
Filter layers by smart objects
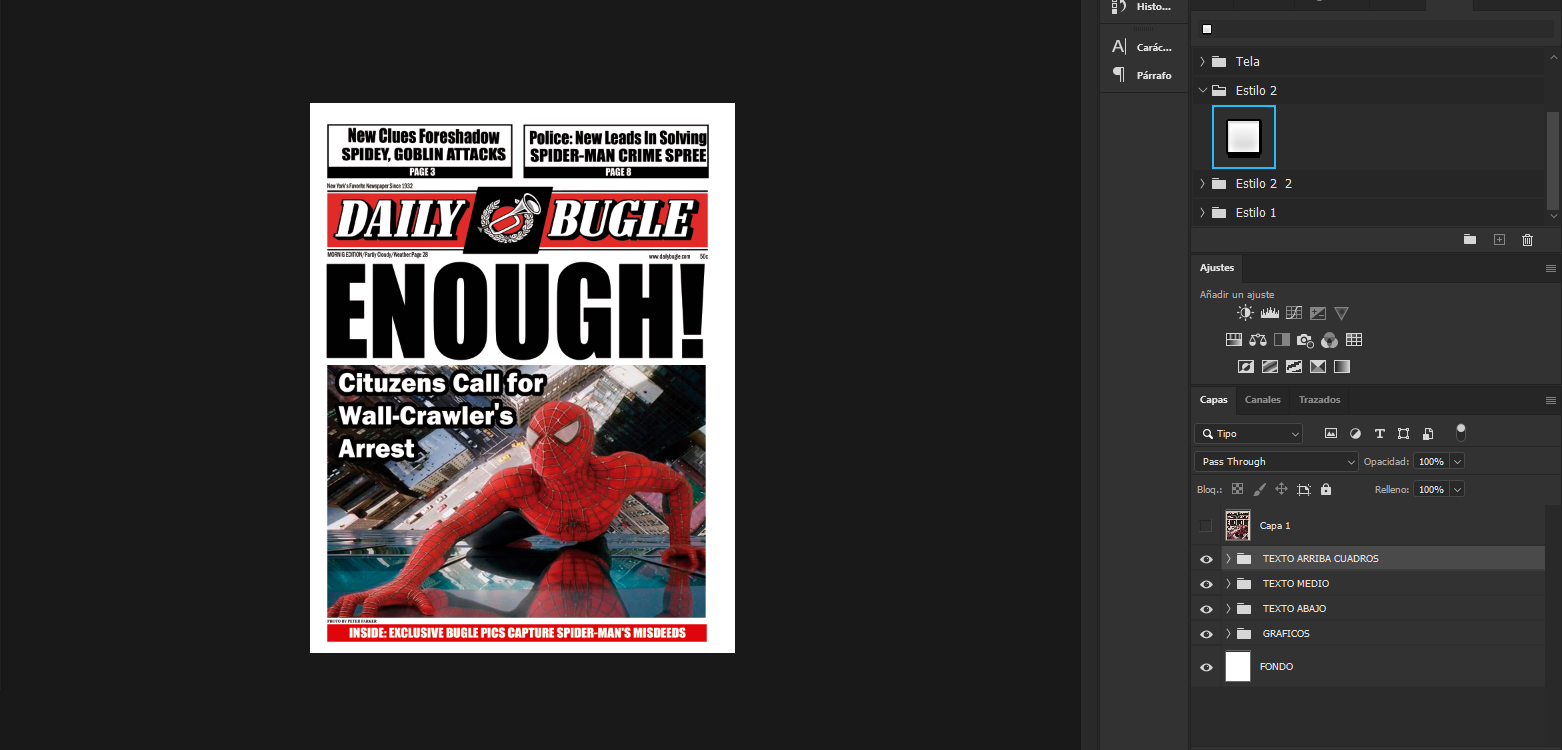tap(1428, 434)
